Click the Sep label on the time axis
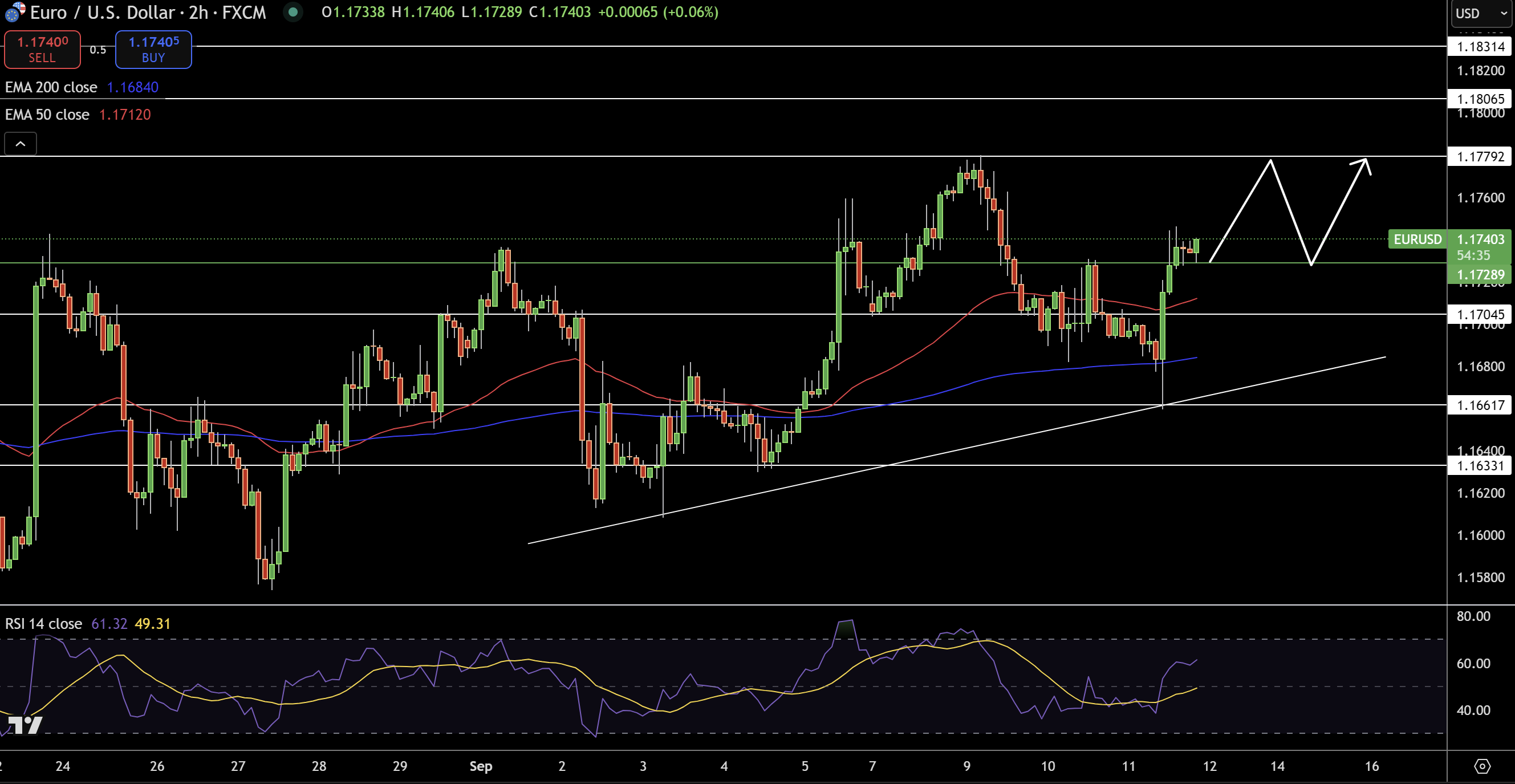The image size is (1515, 784). [482, 766]
